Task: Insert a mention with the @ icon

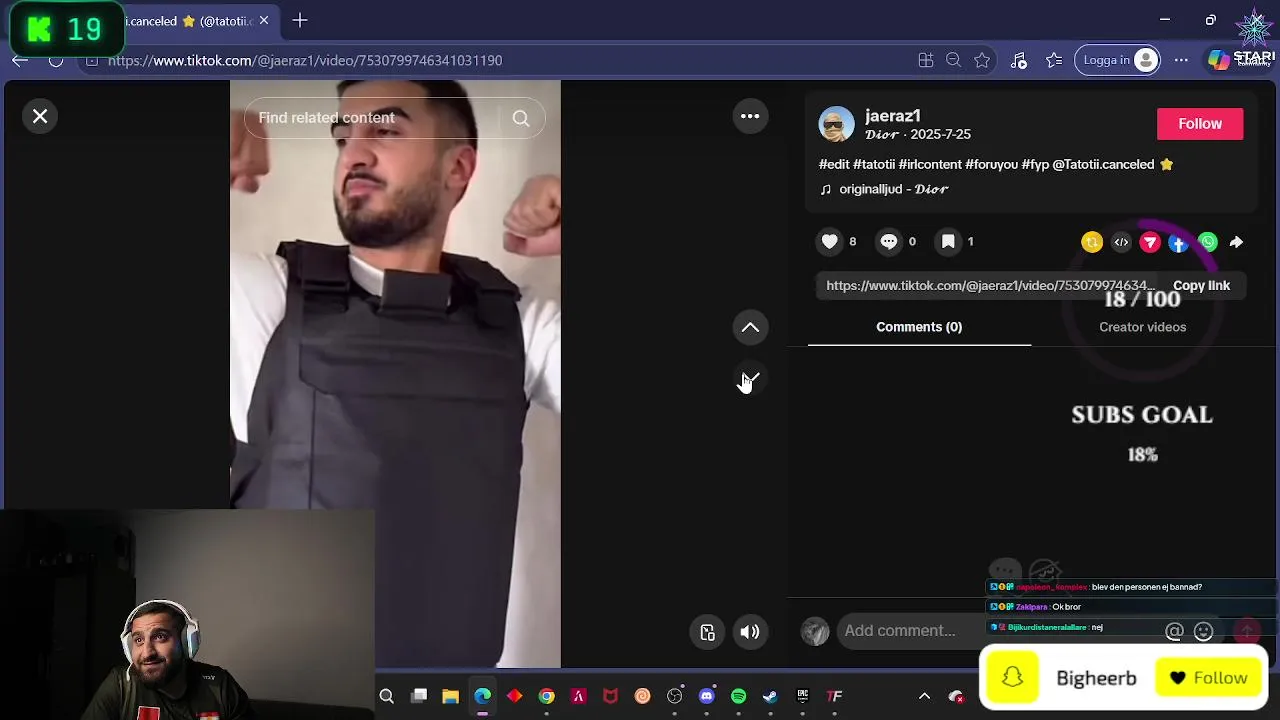Action: tap(1175, 631)
